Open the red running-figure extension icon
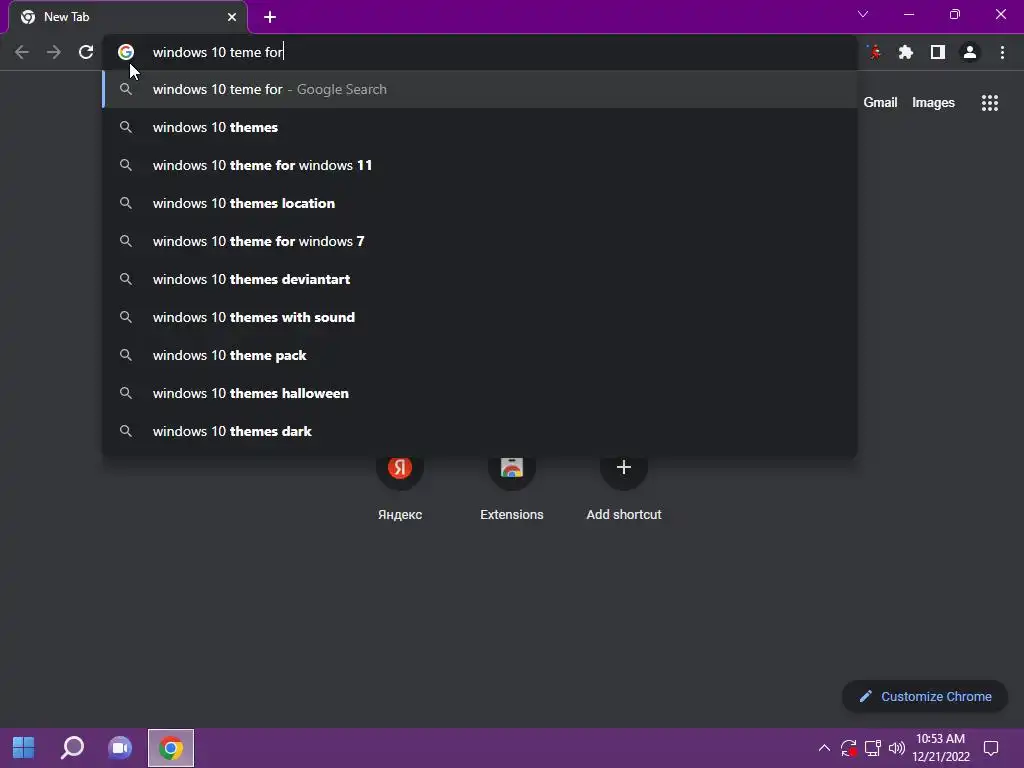Image resolution: width=1024 pixels, height=768 pixels. (874, 52)
